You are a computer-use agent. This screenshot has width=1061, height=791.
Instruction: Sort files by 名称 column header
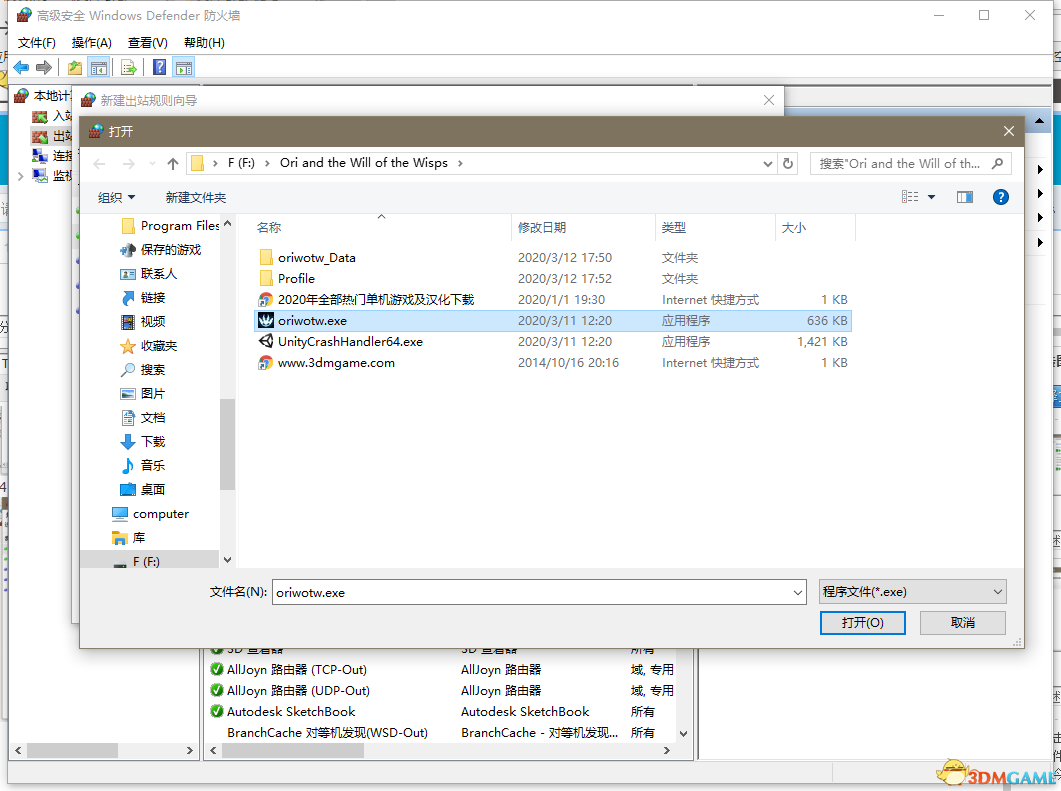382,227
